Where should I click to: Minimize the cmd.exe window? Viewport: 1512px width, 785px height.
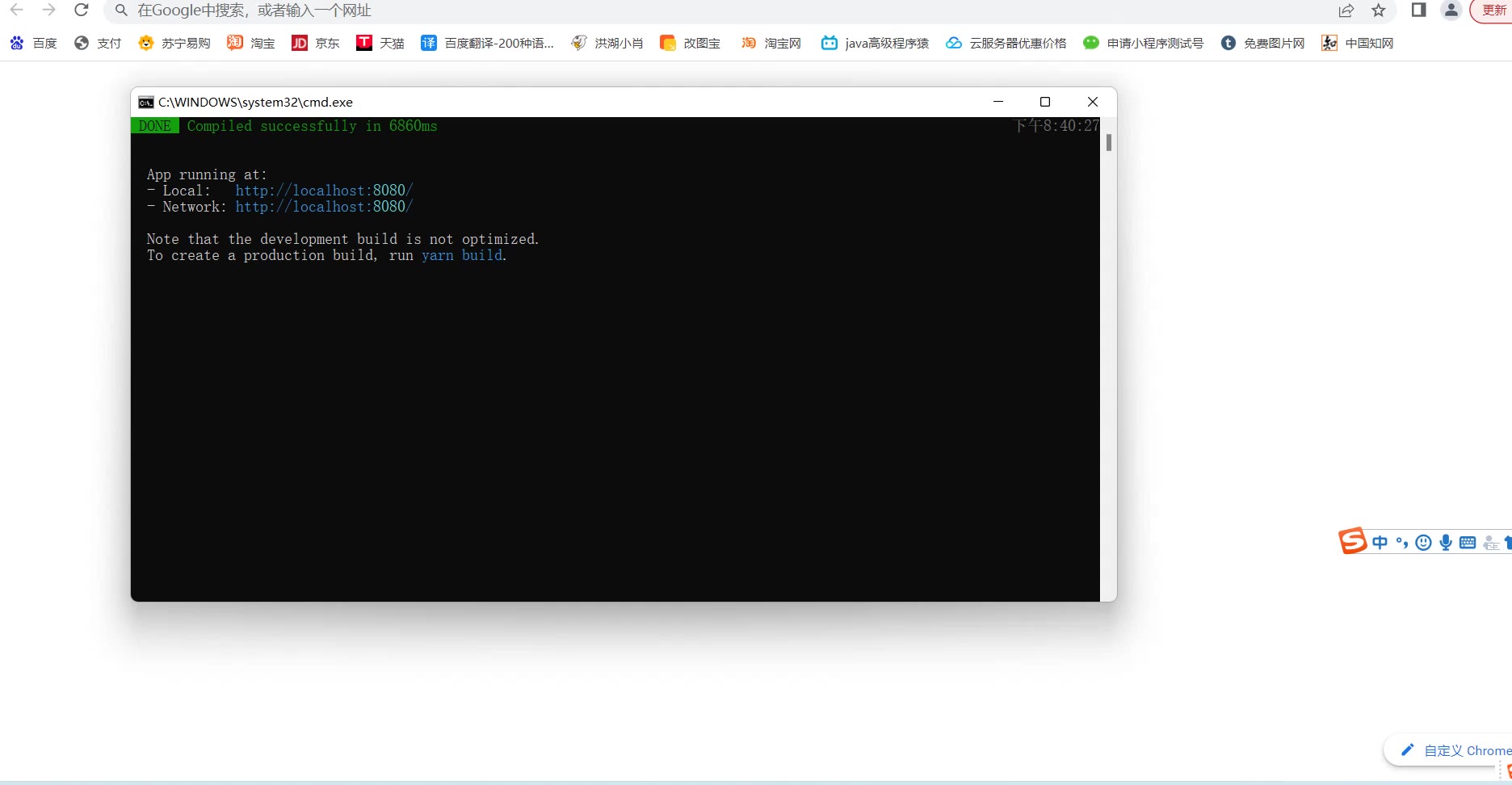[x=998, y=102]
